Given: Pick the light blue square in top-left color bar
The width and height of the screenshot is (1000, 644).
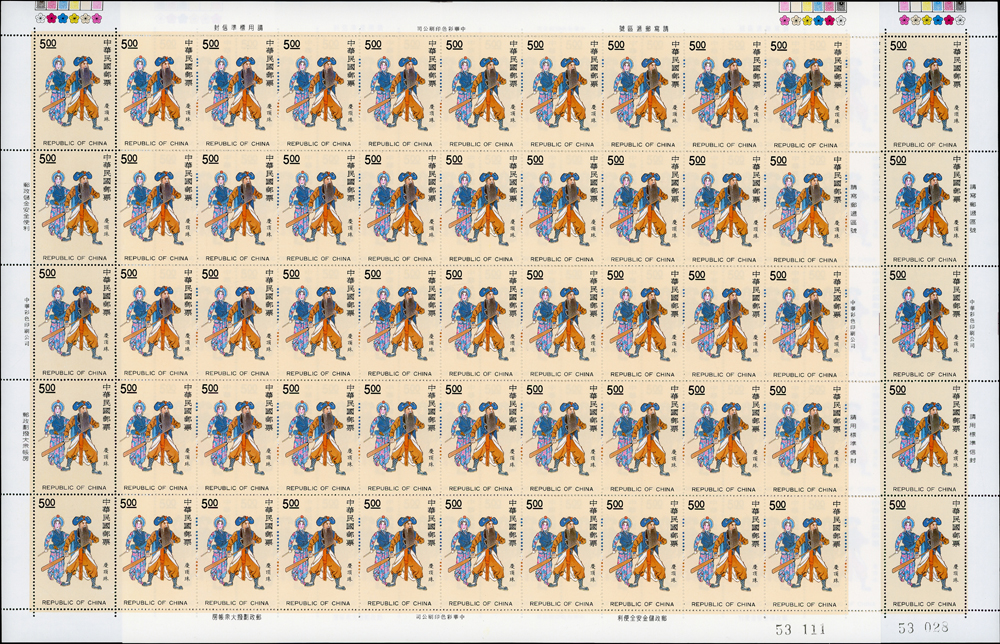Looking at the screenshot, I should 63,5.
